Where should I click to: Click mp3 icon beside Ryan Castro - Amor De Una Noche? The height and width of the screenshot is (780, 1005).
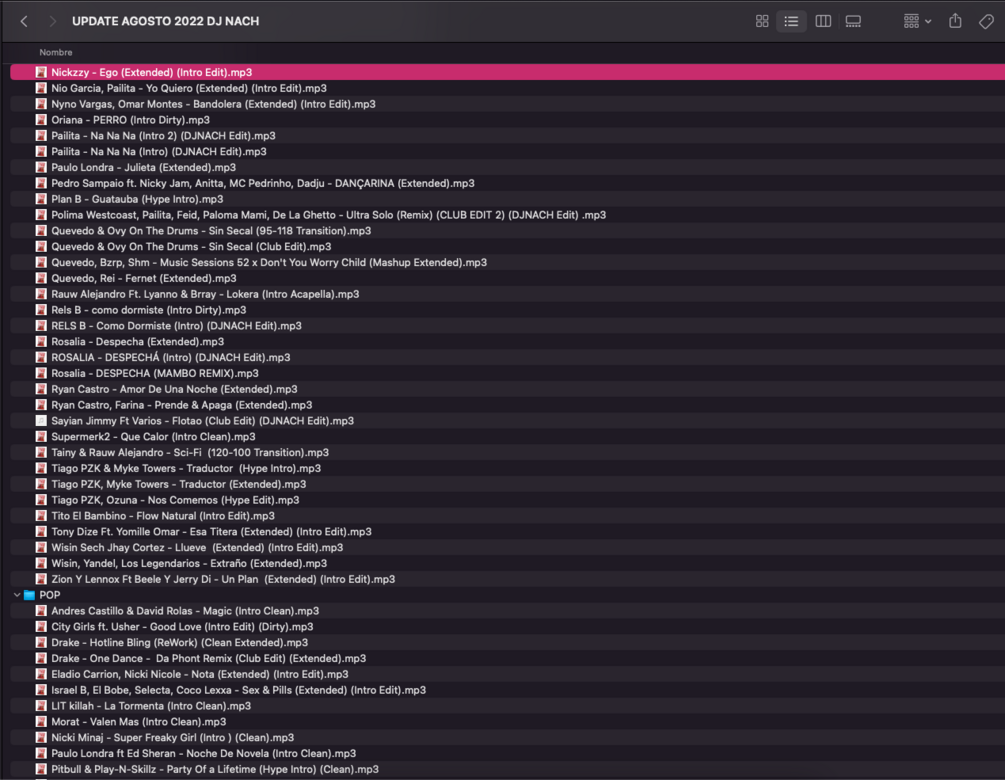(41, 389)
